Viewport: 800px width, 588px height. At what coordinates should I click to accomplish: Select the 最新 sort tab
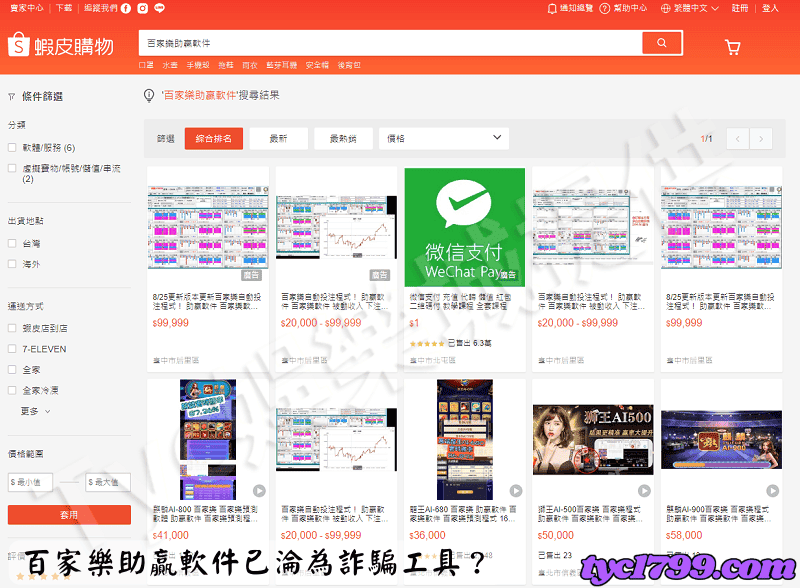click(x=279, y=138)
